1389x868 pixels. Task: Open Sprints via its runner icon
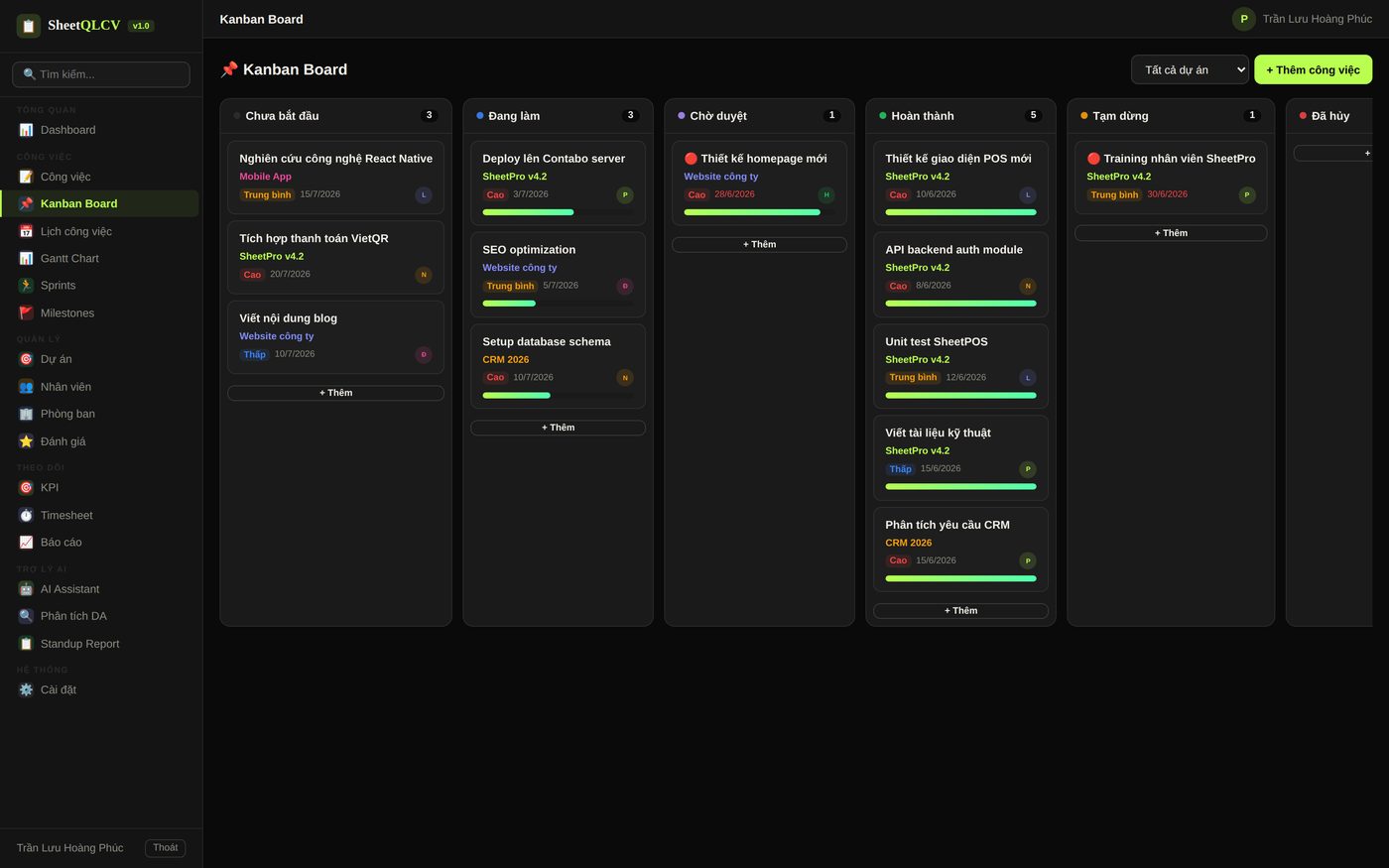[26, 286]
